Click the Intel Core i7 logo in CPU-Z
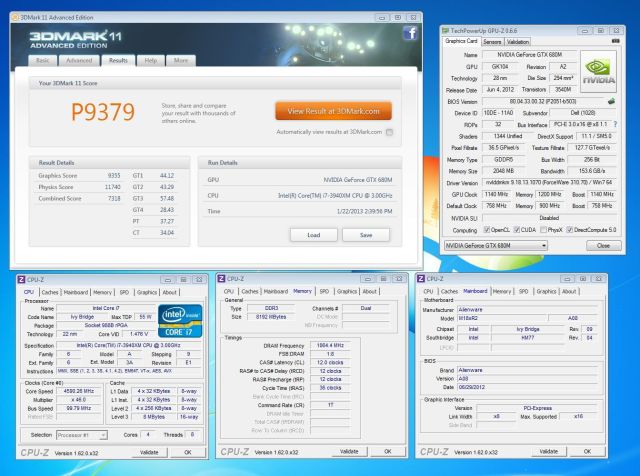 (180, 321)
